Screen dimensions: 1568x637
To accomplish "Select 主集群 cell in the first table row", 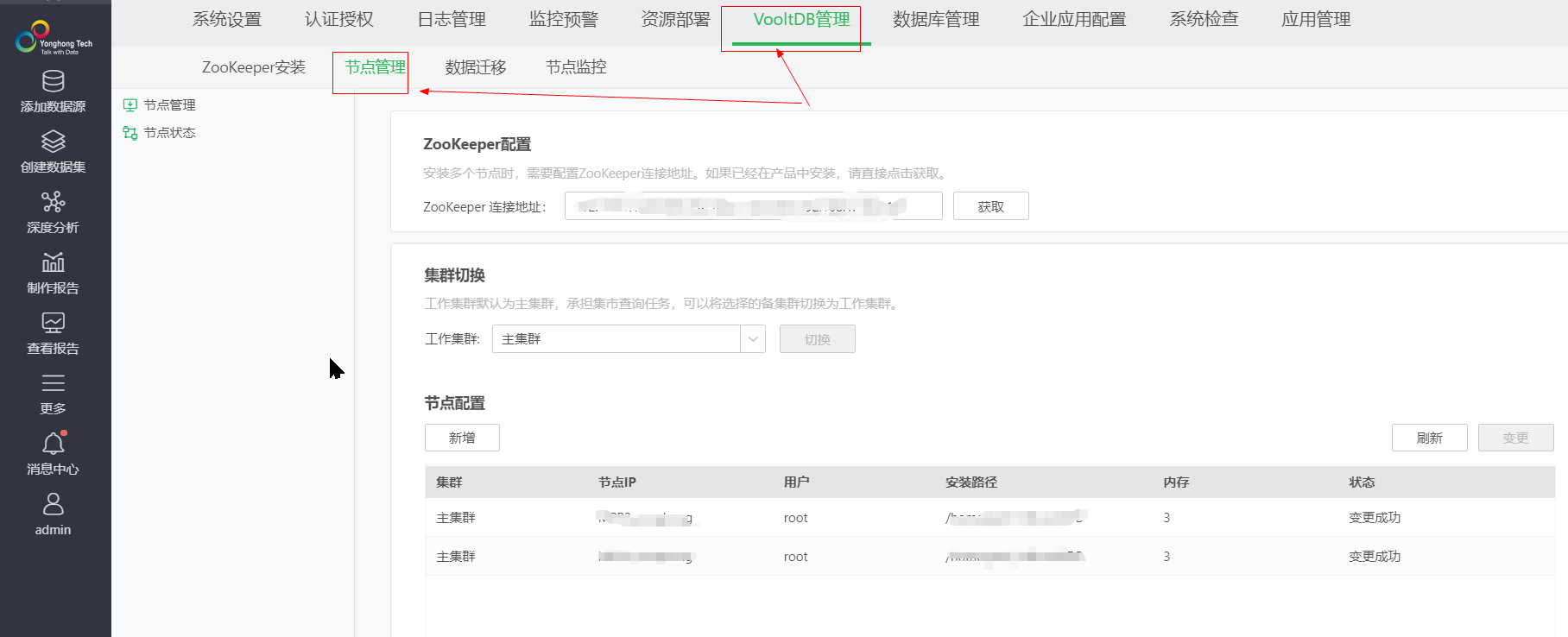I will point(456,518).
